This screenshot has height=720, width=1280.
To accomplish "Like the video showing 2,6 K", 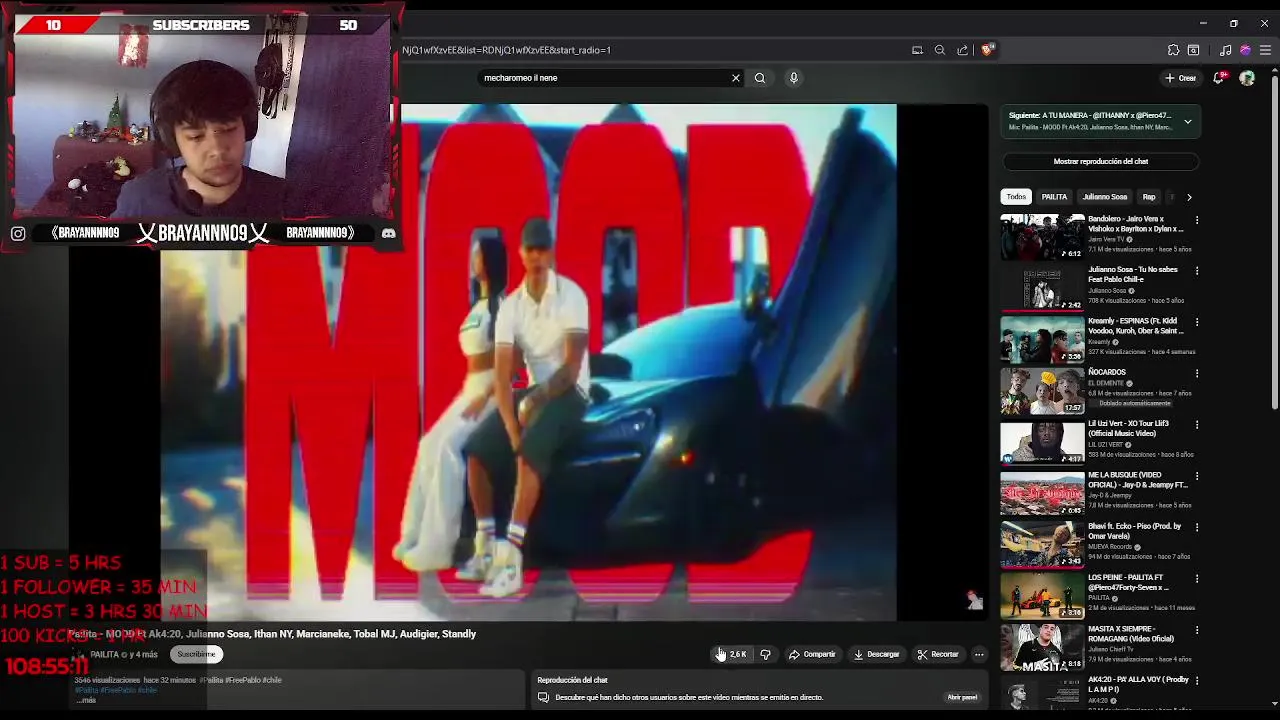I will click(x=732, y=654).
